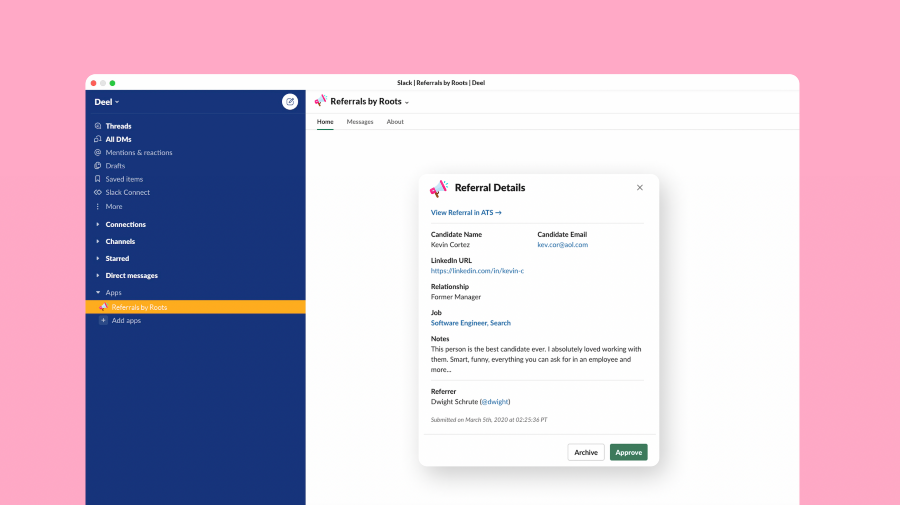
Task: Click the kev.cor@aol.com email link
Action: point(562,244)
